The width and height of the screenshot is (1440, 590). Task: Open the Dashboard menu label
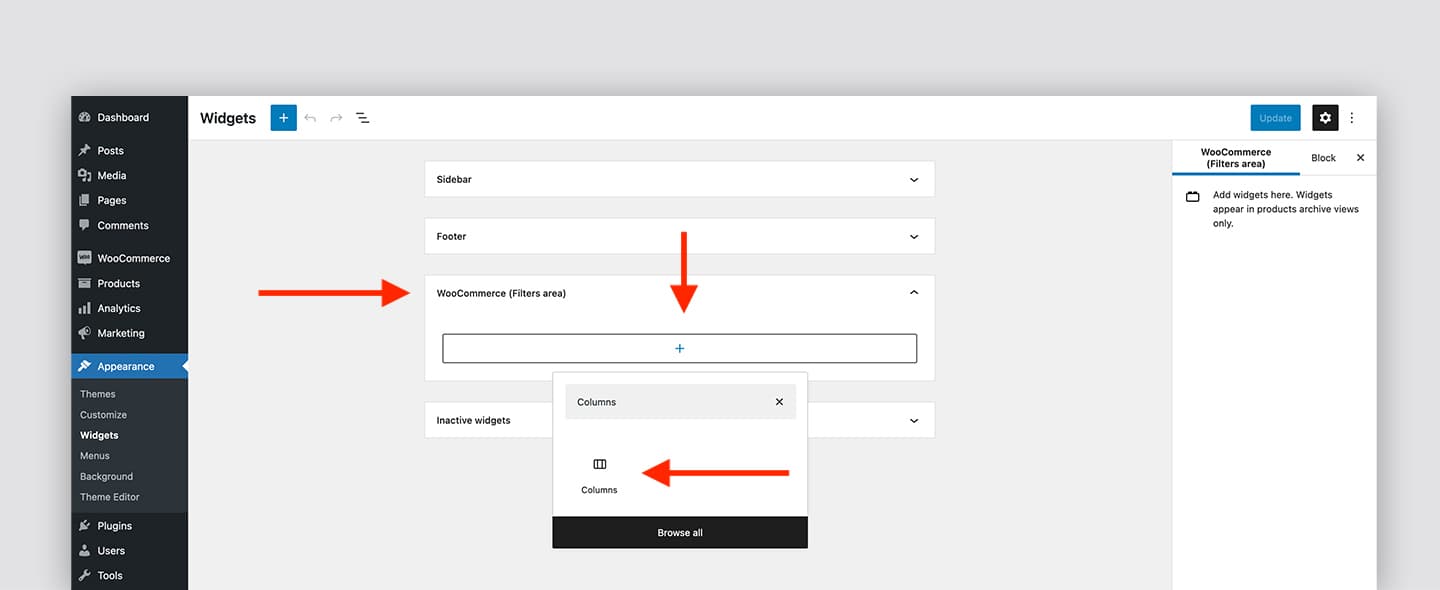(x=123, y=117)
